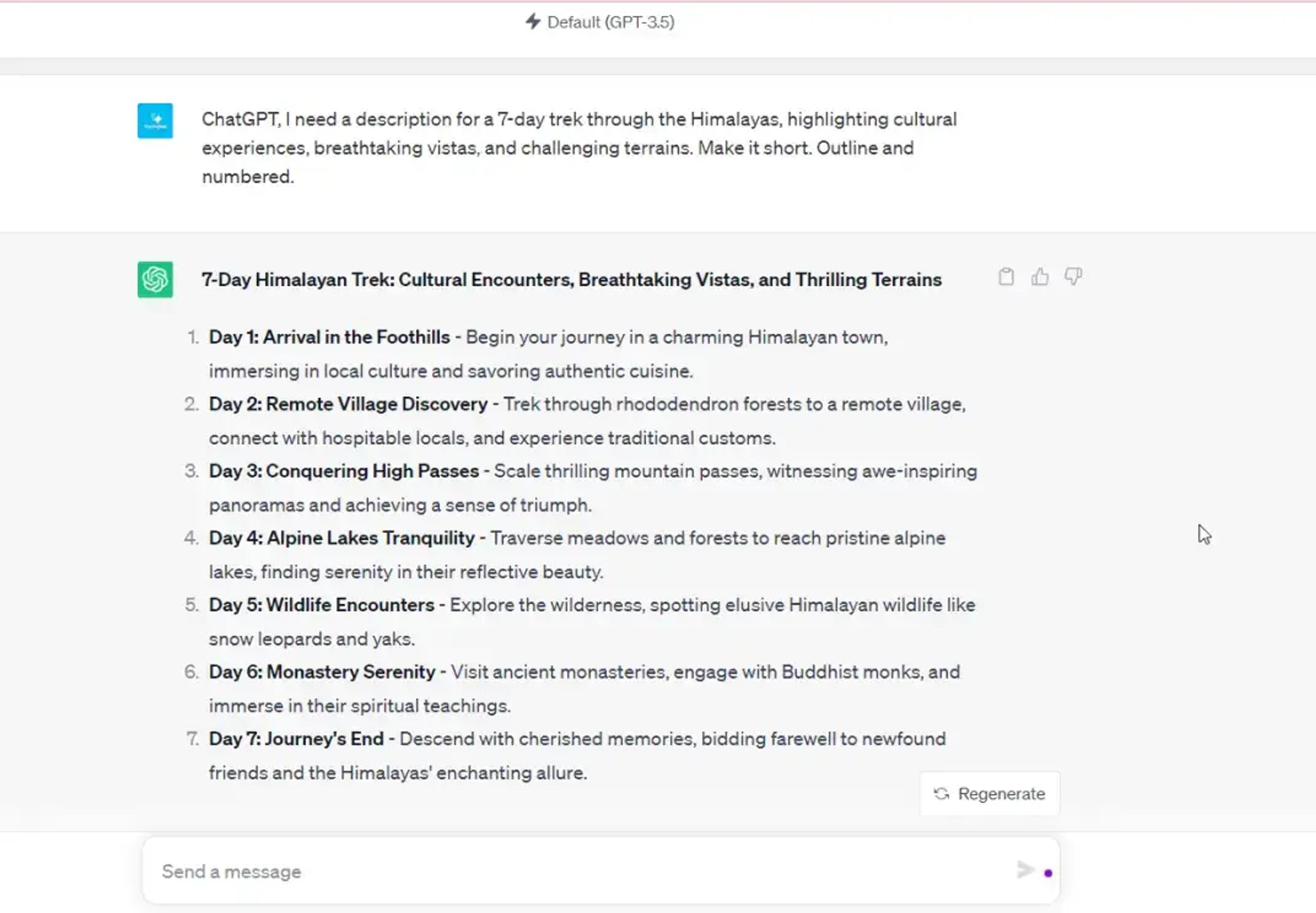
Task: Click the send message arrow icon
Action: click(1025, 870)
